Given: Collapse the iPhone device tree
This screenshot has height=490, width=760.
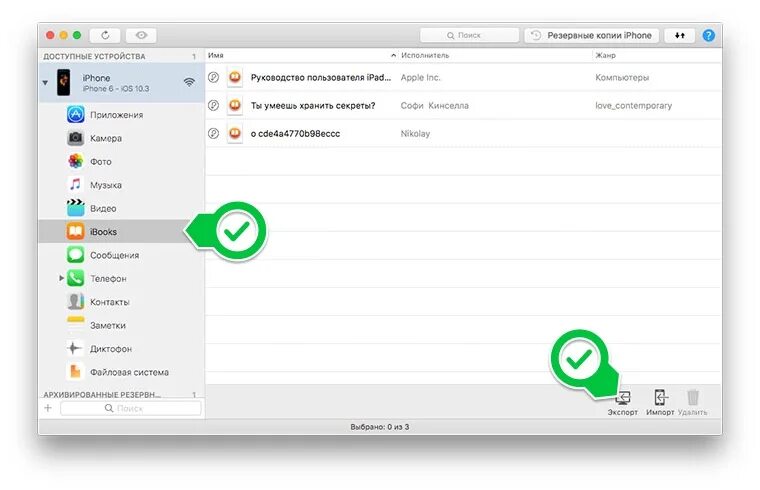Looking at the screenshot, I should (45, 83).
